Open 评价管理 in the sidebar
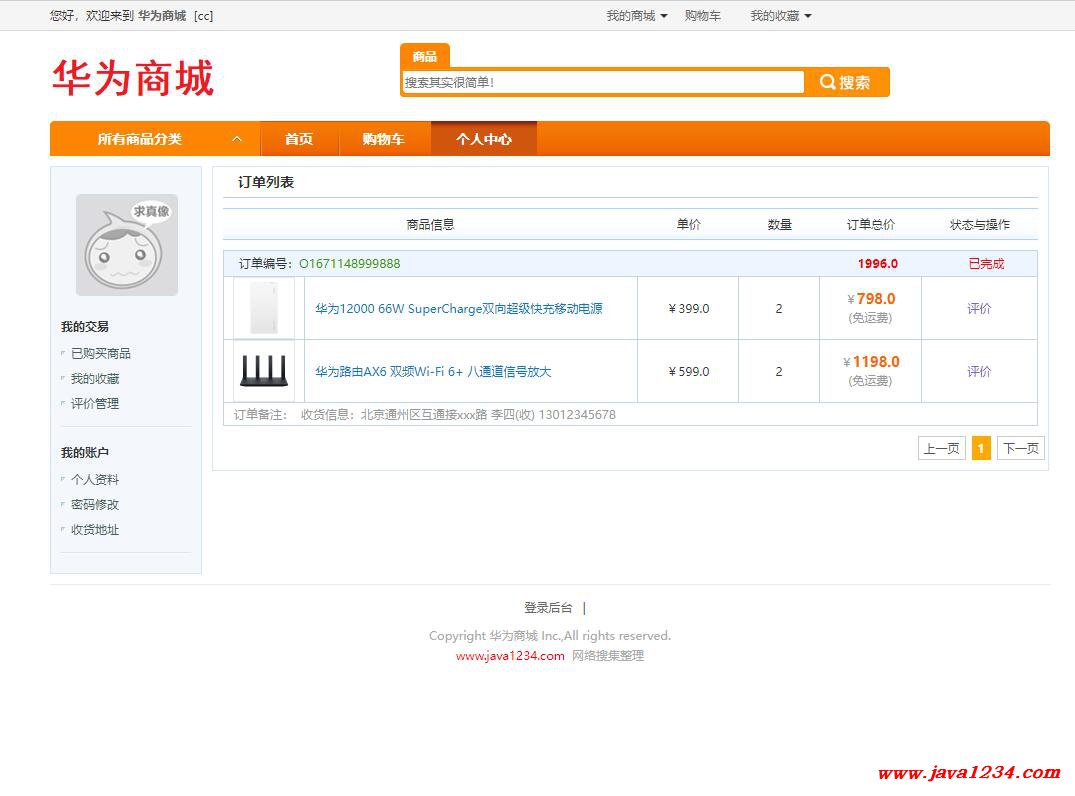Viewport: 1075px width, 796px height. (95, 404)
